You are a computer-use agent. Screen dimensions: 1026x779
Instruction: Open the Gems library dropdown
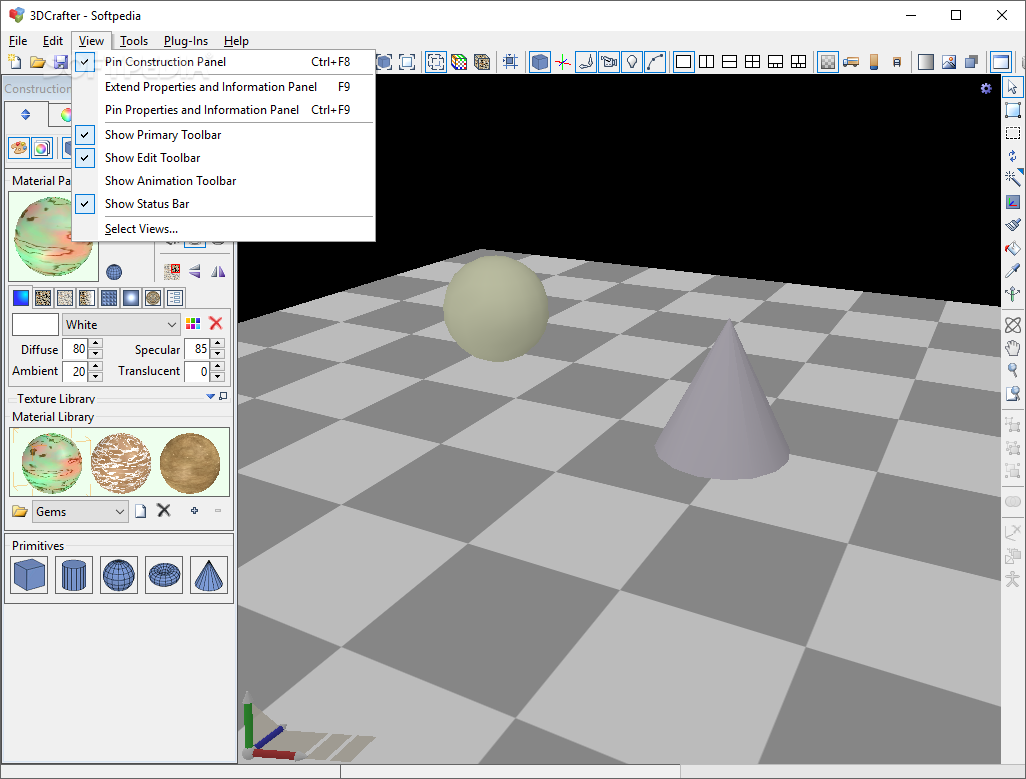[x=120, y=511]
